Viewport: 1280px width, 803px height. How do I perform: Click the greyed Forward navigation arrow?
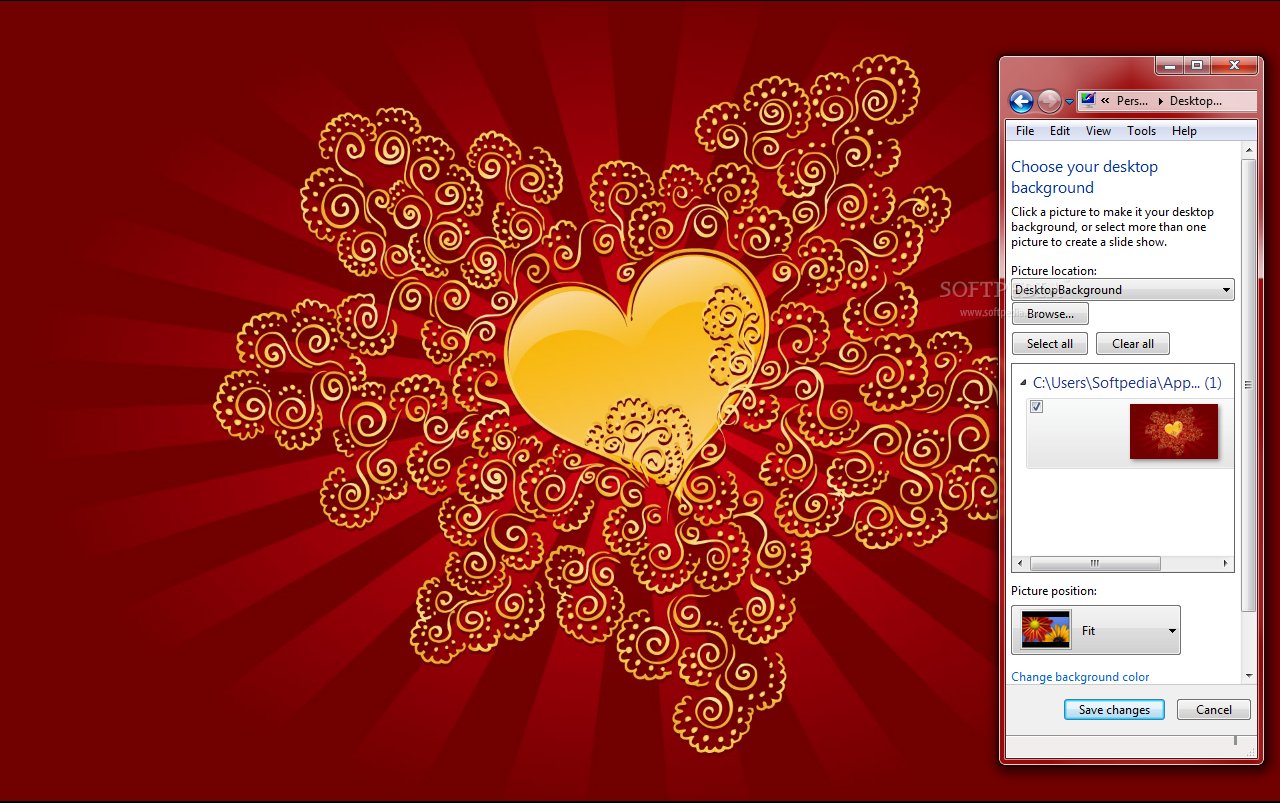(1049, 101)
